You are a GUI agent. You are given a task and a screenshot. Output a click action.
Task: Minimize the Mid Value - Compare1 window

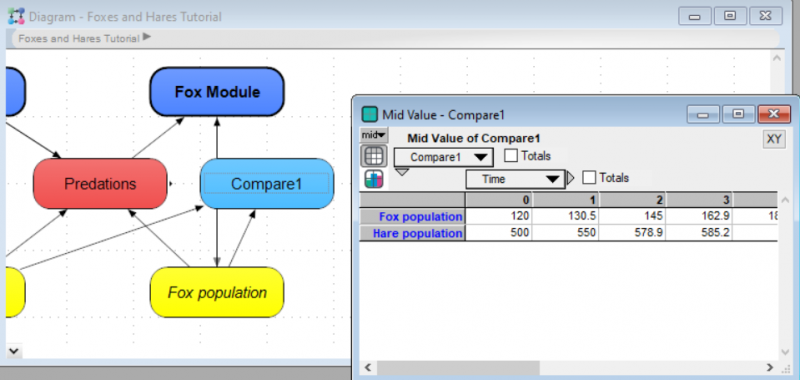(703, 115)
